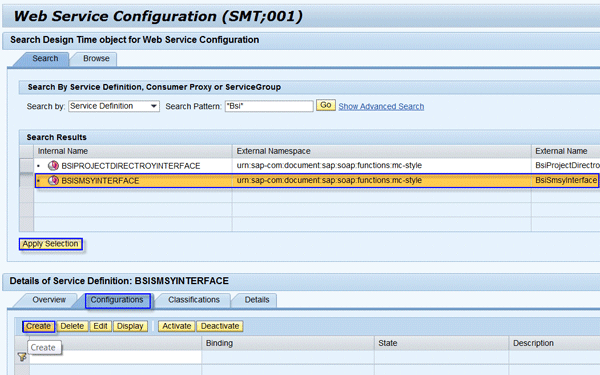Click the Binding column header
Screen dimensions: 600x375
[x=288, y=343]
